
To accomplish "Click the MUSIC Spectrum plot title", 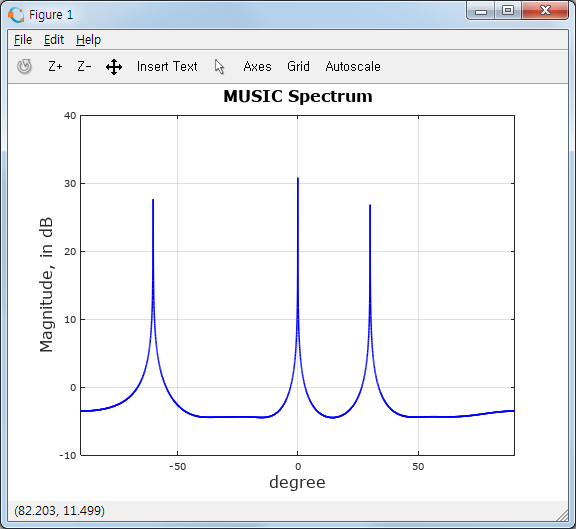I will pos(298,97).
